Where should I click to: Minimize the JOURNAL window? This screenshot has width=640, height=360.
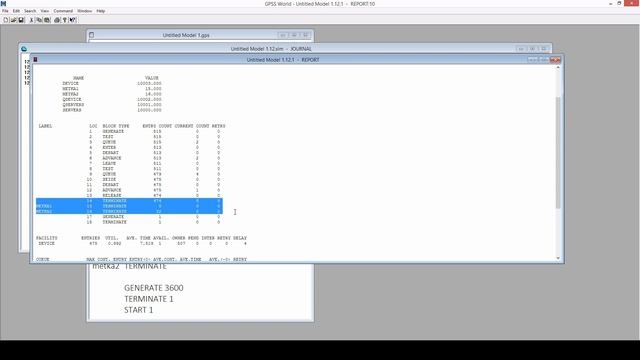pyautogui.click(x=521, y=49)
